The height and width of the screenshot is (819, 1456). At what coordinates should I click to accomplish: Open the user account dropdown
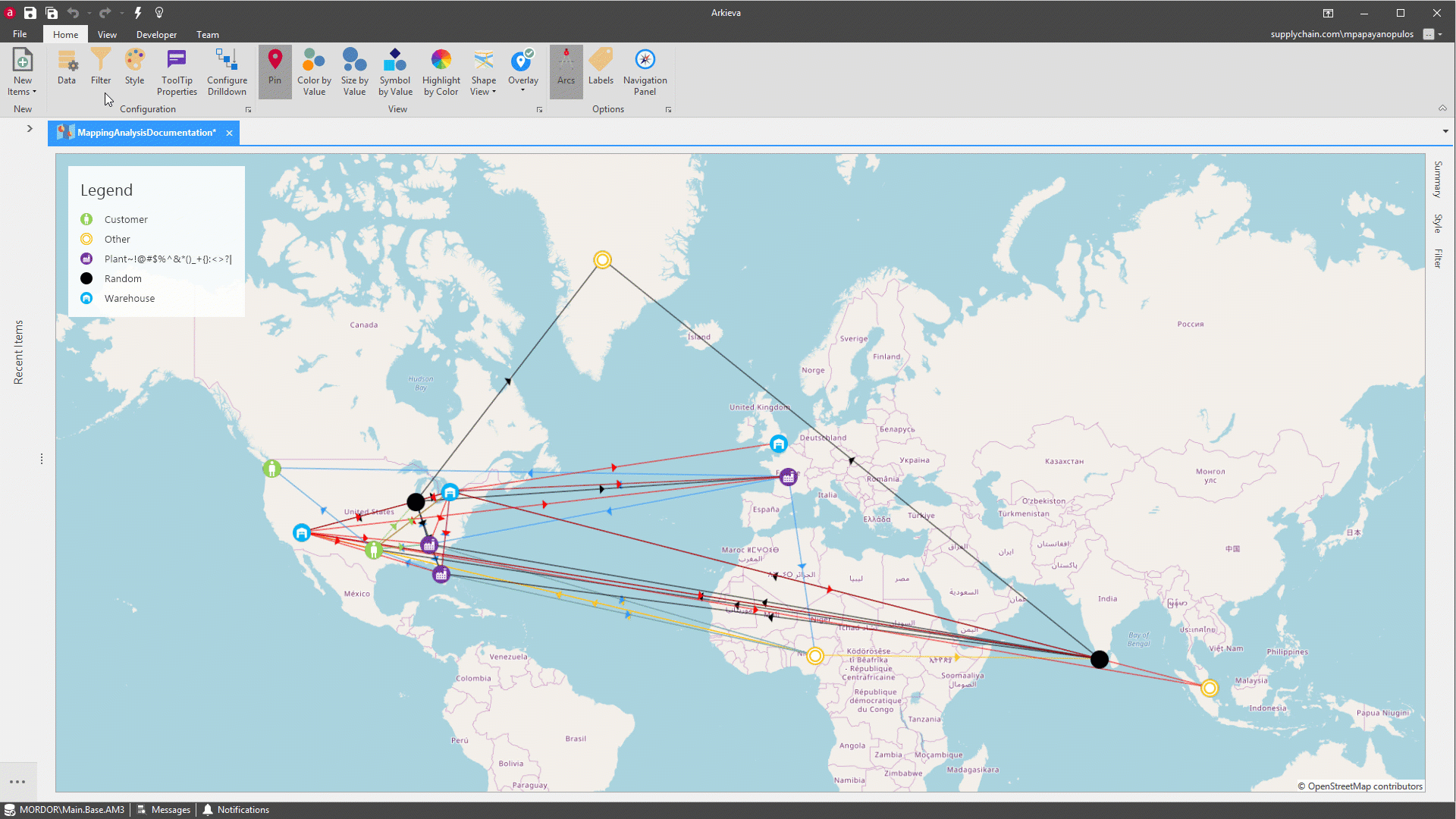click(1432, 34)
